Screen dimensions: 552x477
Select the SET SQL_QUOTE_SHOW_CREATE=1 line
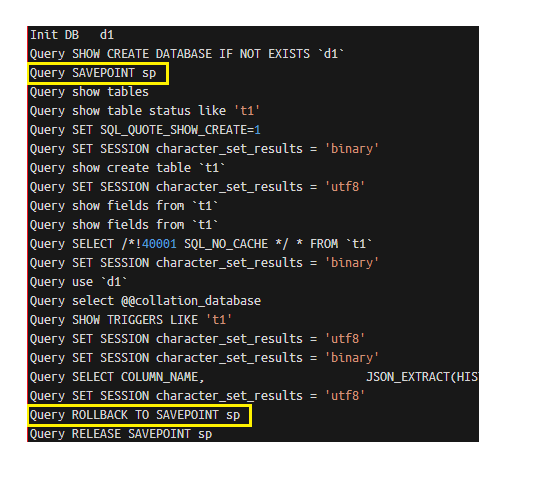click(x=145, y=130)
